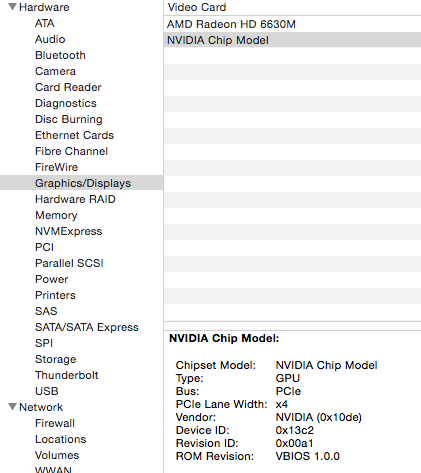Open the Memory category
The height and width of the screenshot is (473, 421).
[x=56, y=215]
